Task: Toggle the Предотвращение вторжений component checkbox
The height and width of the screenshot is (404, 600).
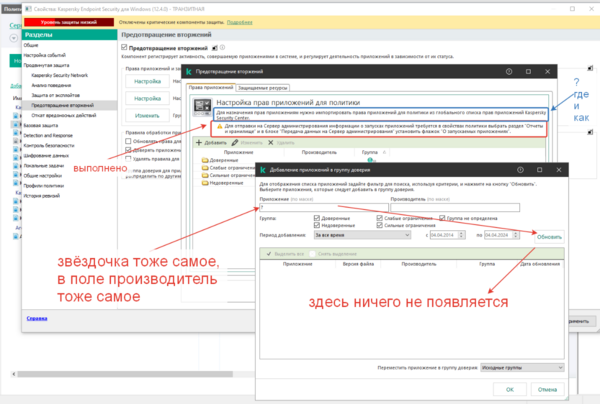Action: click(126, 47)
